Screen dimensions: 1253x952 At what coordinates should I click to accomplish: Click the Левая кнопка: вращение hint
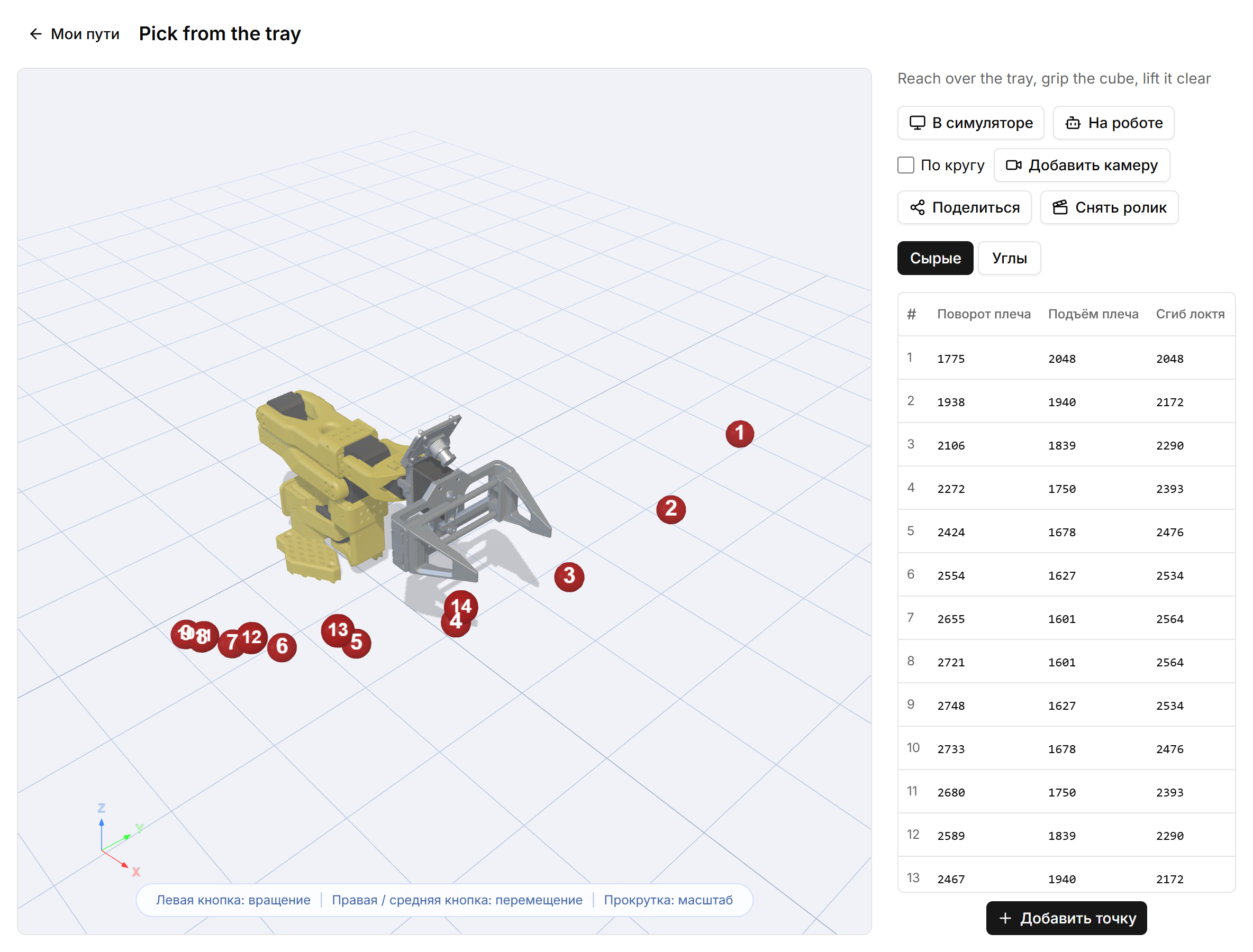coord(233,900)
